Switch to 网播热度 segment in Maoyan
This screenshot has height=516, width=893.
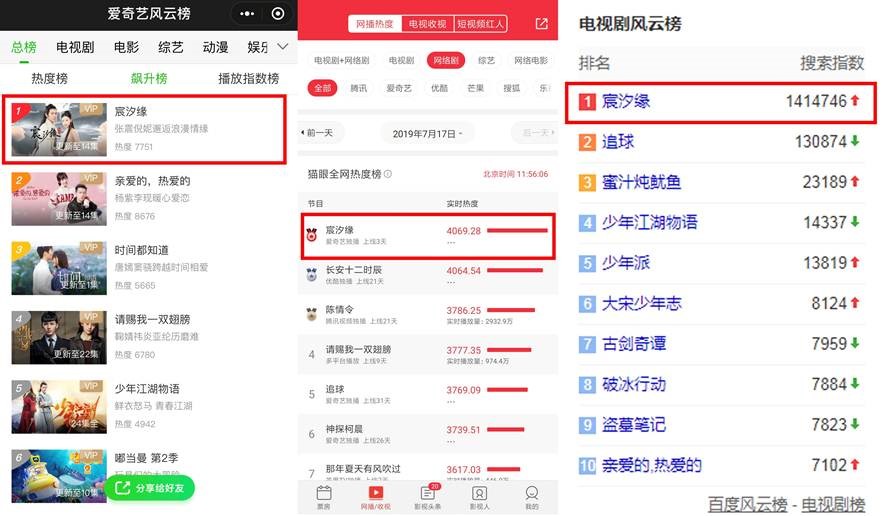click(x=374, y=24)
